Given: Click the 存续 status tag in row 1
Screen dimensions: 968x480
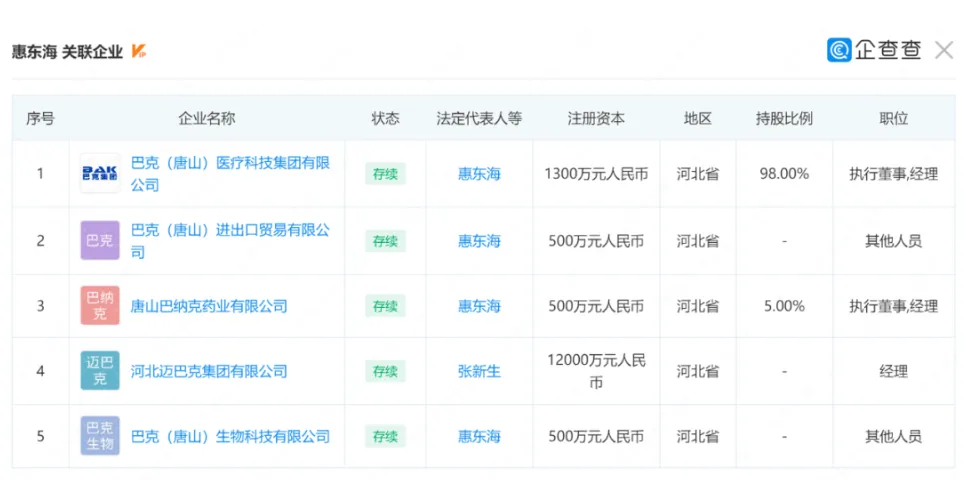Looking at the screenshot, I should 385,174.
